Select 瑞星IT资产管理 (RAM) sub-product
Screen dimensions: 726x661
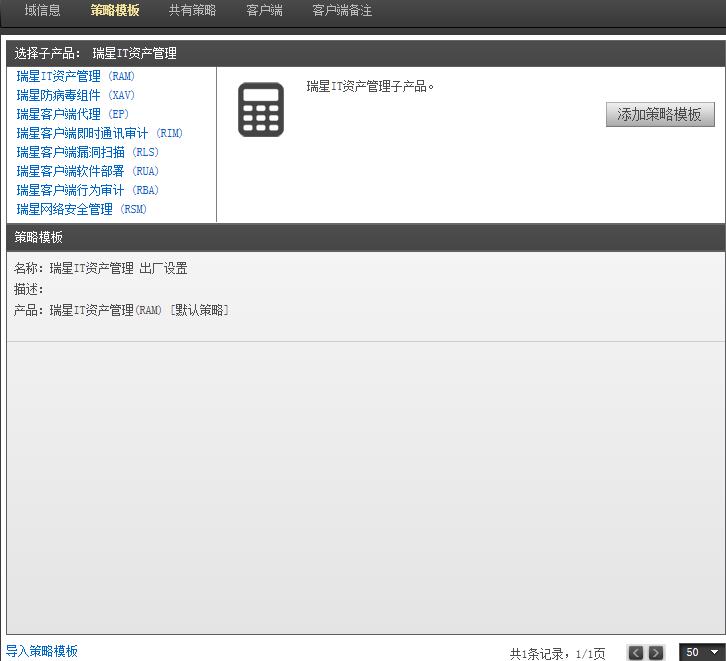coord(75,76)
